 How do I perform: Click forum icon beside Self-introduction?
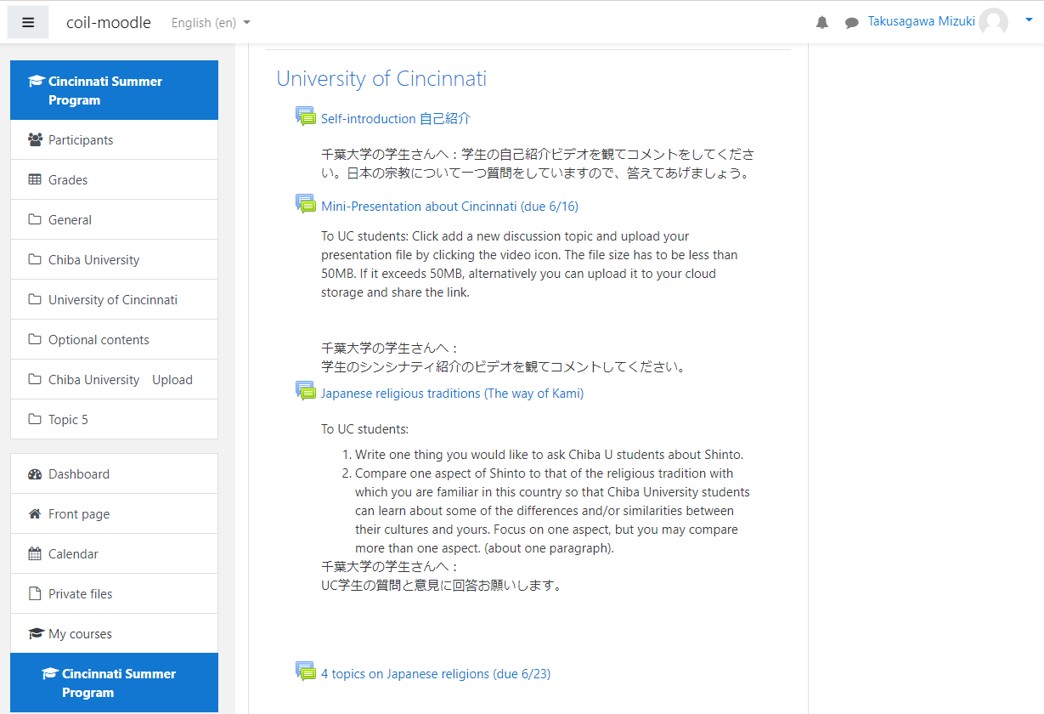coord(306,116)
